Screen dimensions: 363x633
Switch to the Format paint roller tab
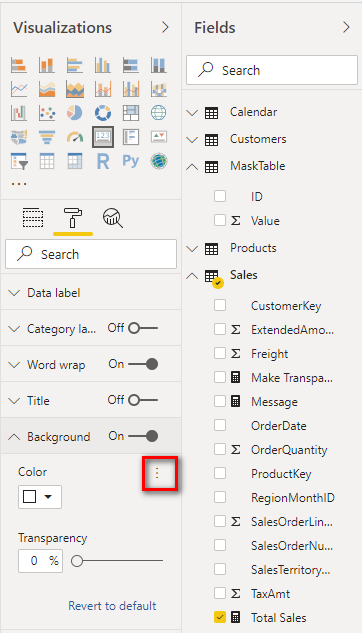coord(73,218)
